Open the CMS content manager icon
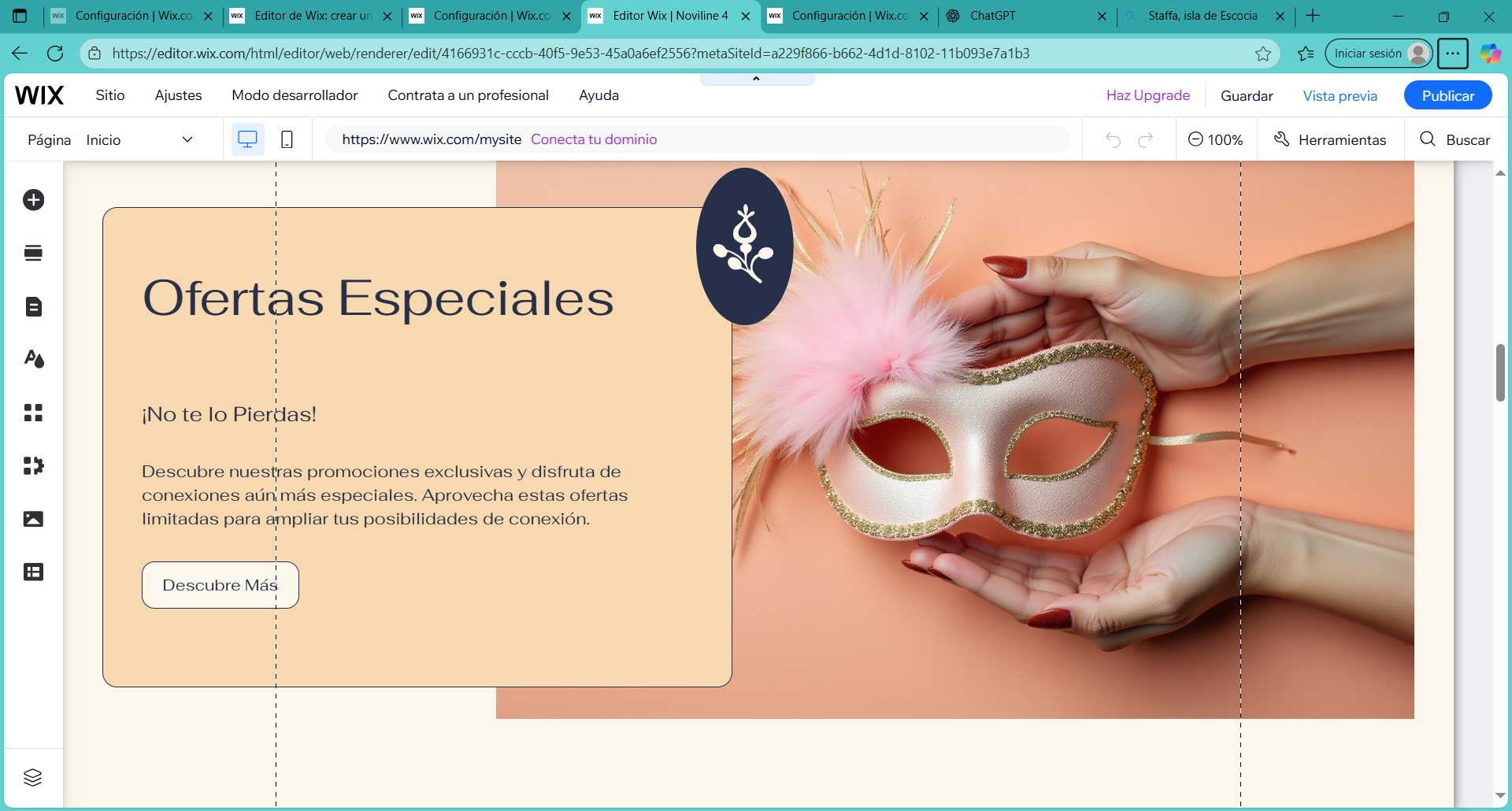The width and height of the screenshot is (1512, 811). pos(33,572)
